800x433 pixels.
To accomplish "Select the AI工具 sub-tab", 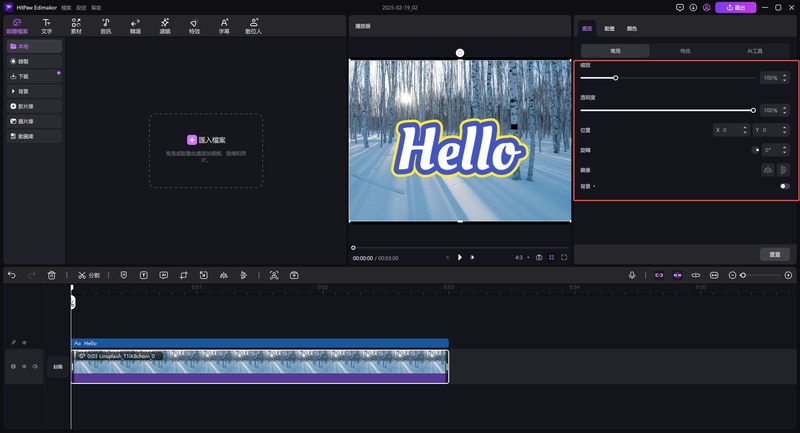I will point(755,50).
